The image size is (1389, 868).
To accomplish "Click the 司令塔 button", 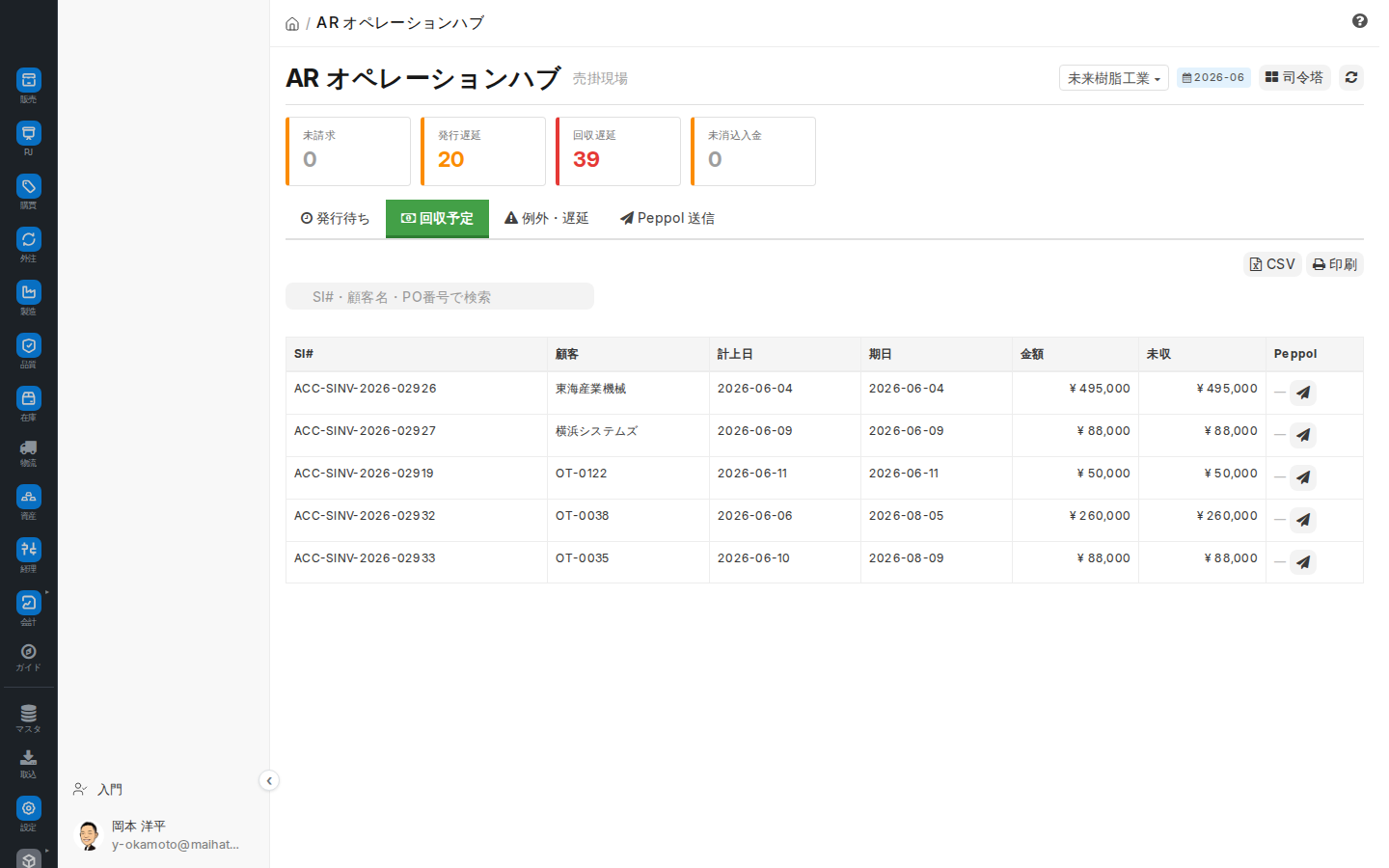I will point(1294,77).
